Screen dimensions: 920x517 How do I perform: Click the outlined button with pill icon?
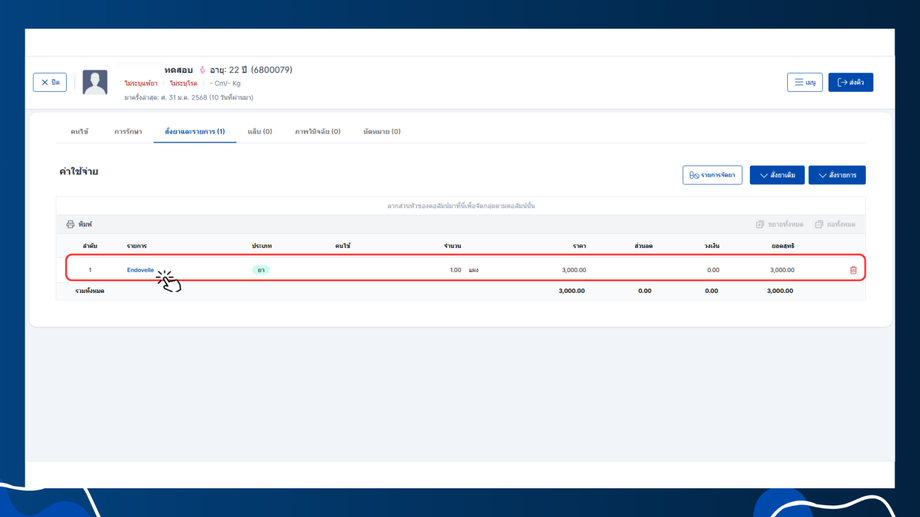coord(712,175)
